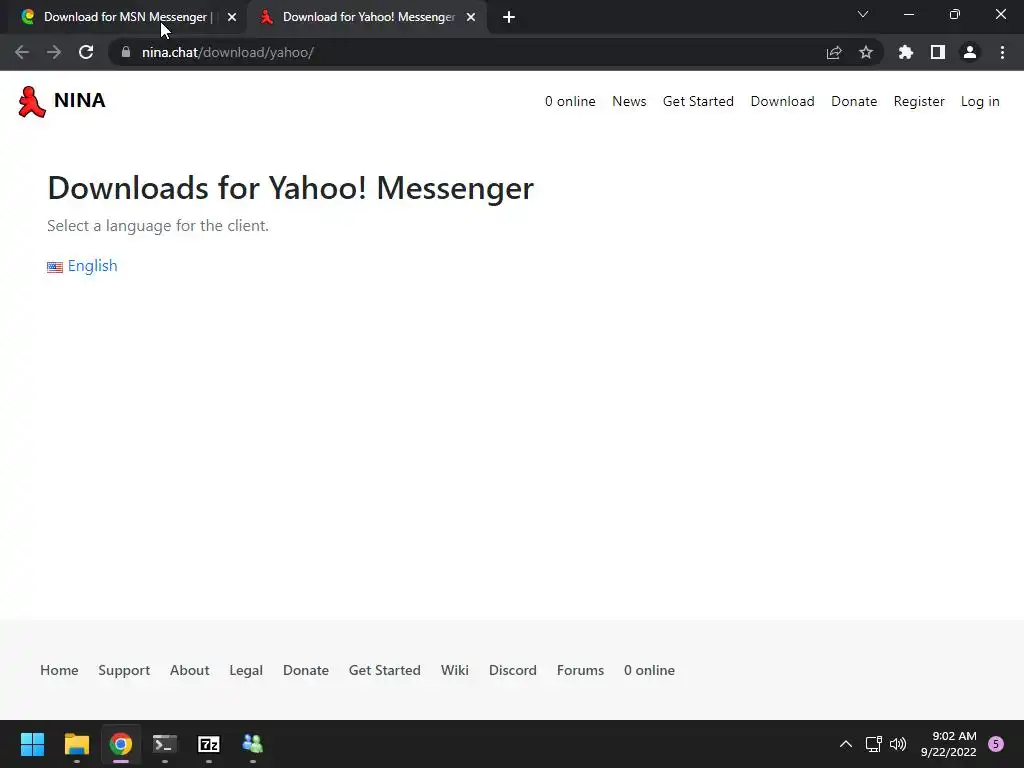Click the browser forward arrow

[x=54, y=52]
